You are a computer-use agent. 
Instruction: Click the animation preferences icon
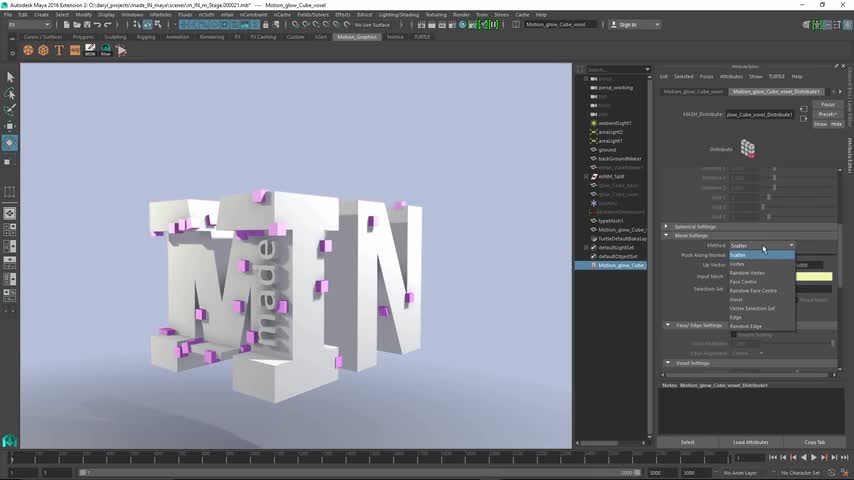844,473
